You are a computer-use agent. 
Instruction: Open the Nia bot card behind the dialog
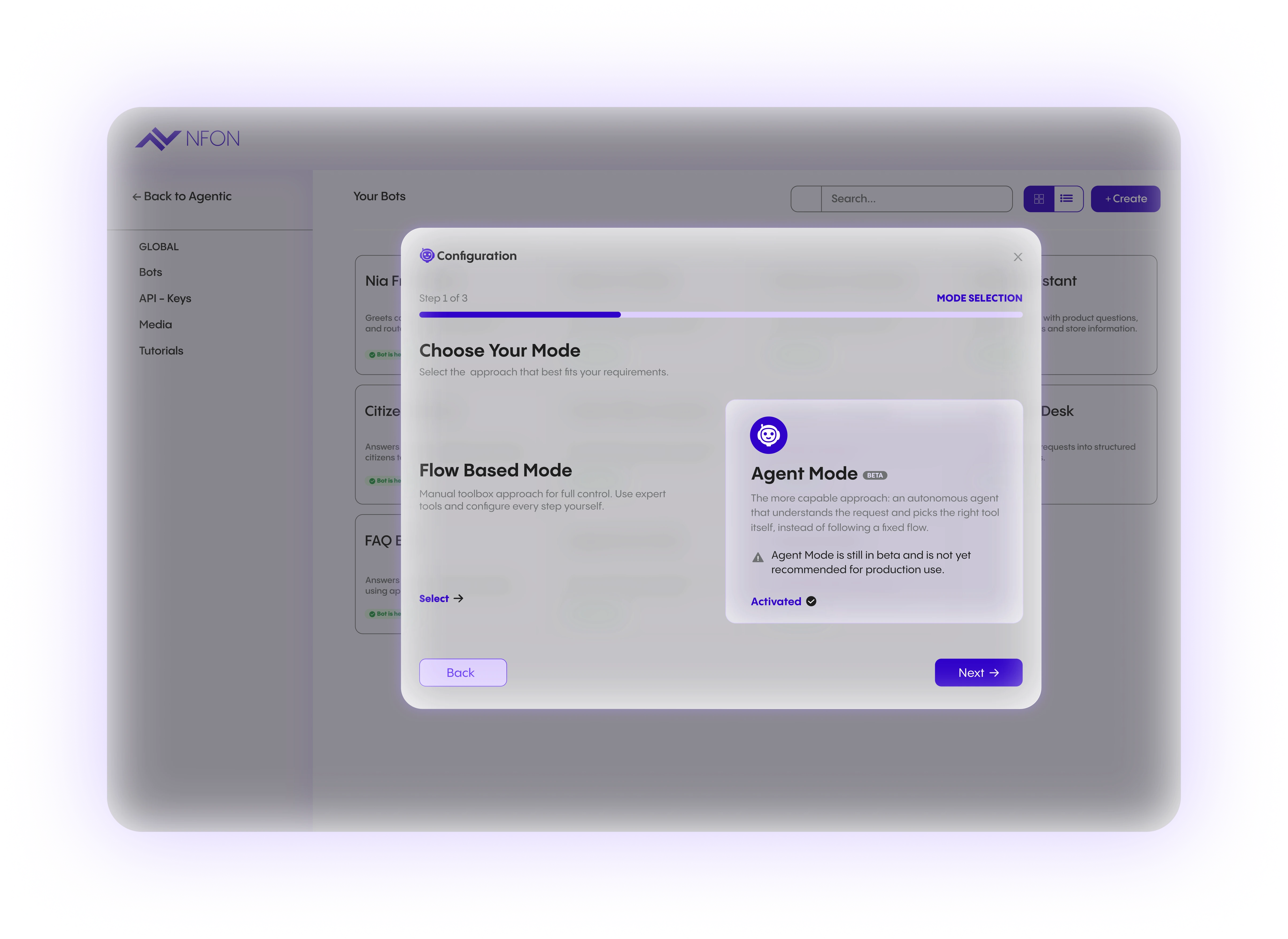point(378,314)
